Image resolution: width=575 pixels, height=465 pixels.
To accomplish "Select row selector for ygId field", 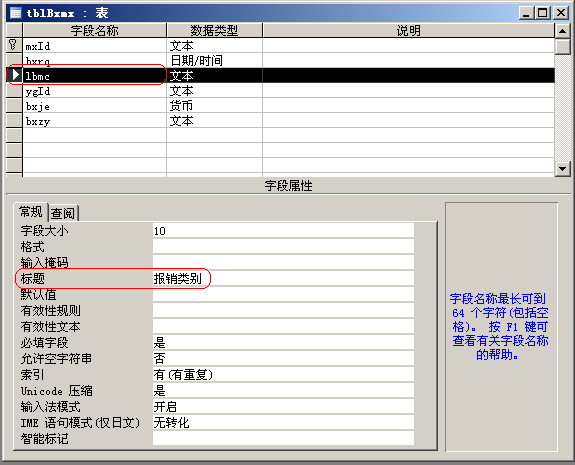I will 14,91.
